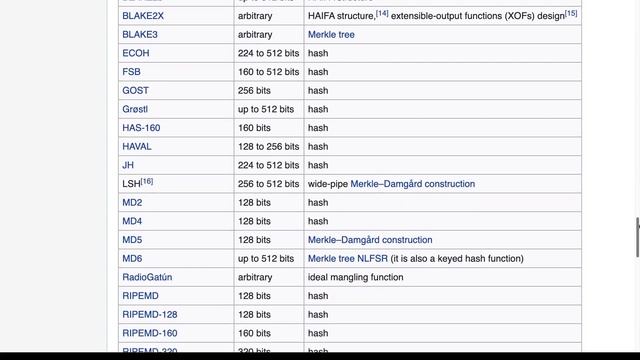The height and width of the screenshot is (360, 640).
Task: Follow the Merkle–Damgård construction link in MD5 row
Action: (x=370, y=240)
